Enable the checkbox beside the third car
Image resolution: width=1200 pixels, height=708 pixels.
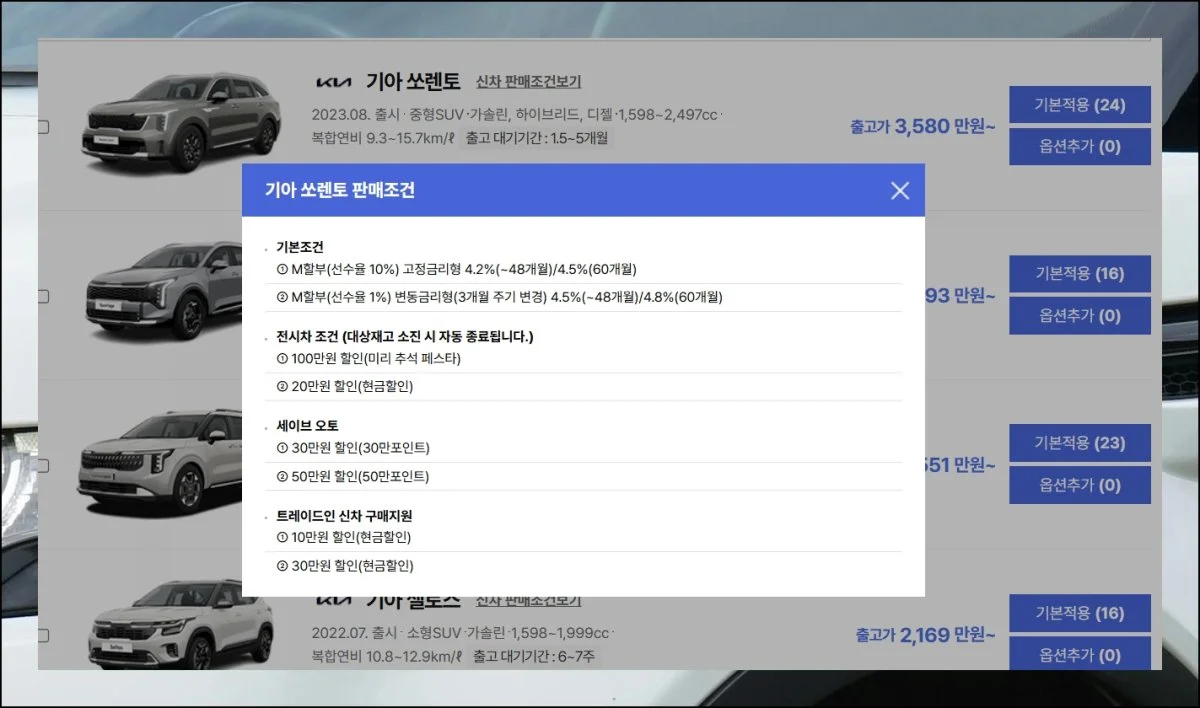point(43,465)
